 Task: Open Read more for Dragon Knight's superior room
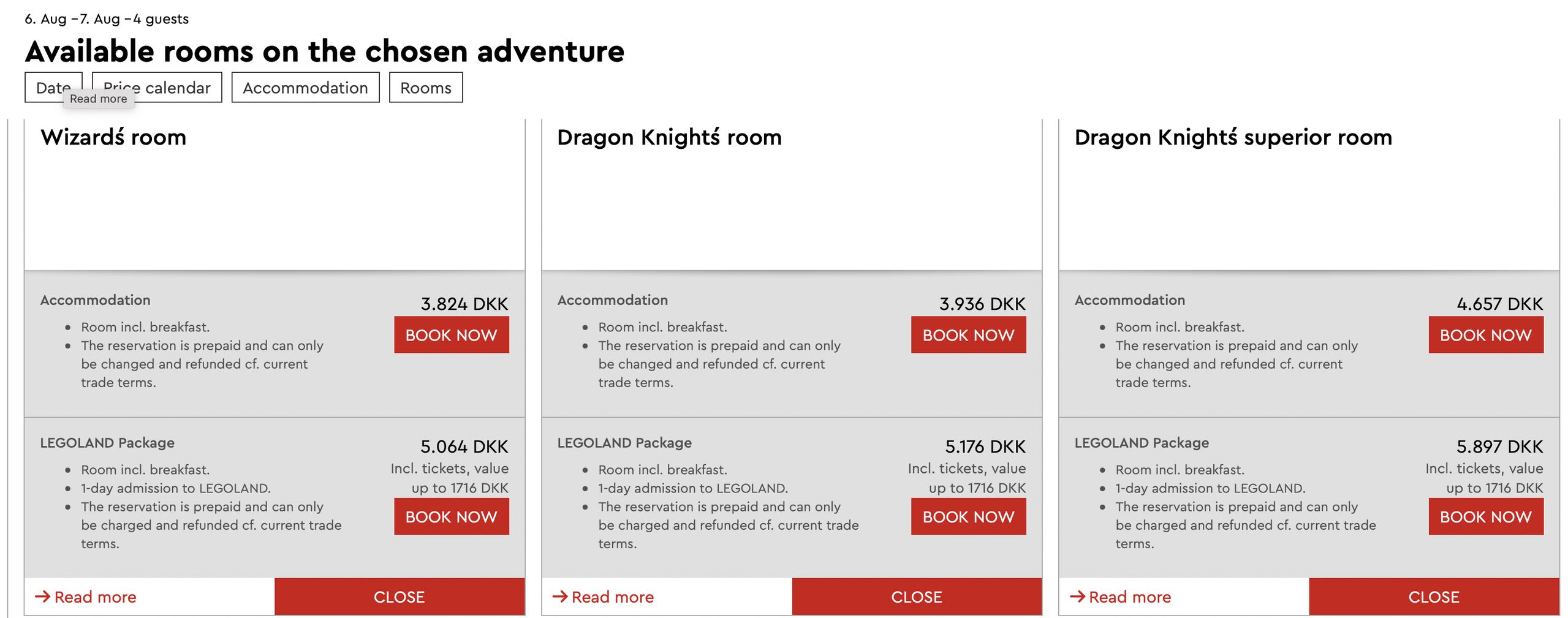coord(1129,597)
